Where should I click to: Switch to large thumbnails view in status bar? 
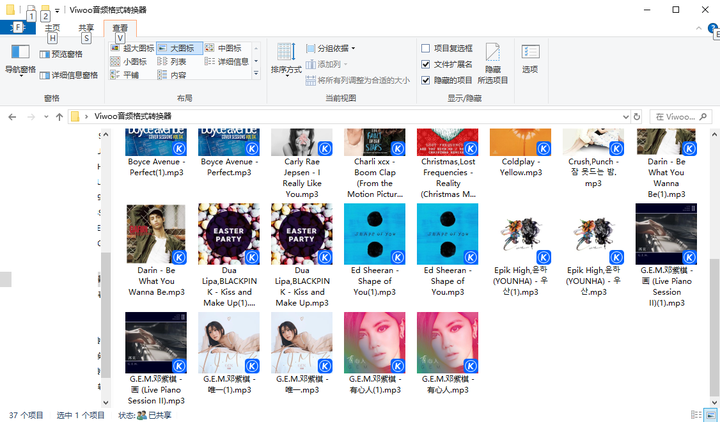click(x=710, y=415)
